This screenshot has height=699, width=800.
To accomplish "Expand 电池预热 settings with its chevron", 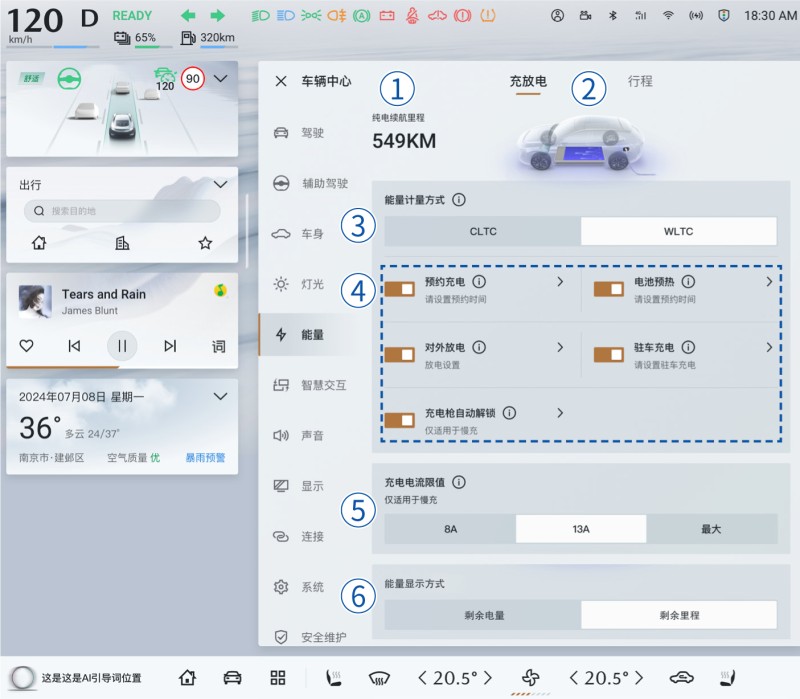I will click(x=769, y=282).
